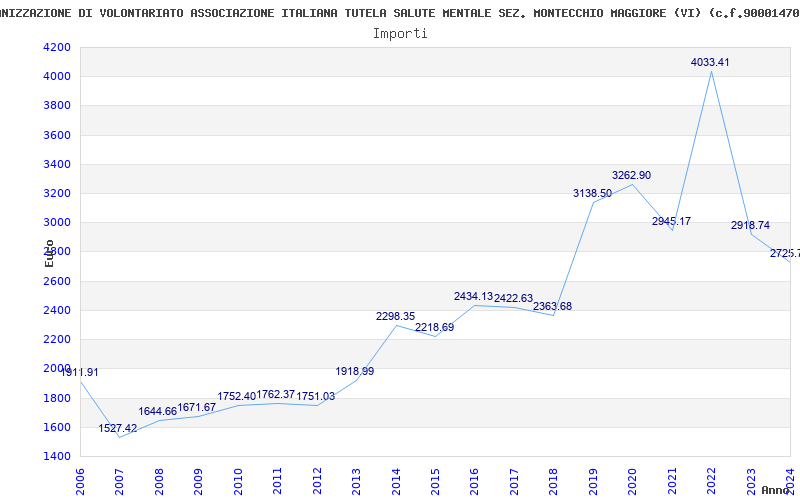The image size is (800, 500).
Task: Click the 2422.63 data label
Action: [513, 298]
